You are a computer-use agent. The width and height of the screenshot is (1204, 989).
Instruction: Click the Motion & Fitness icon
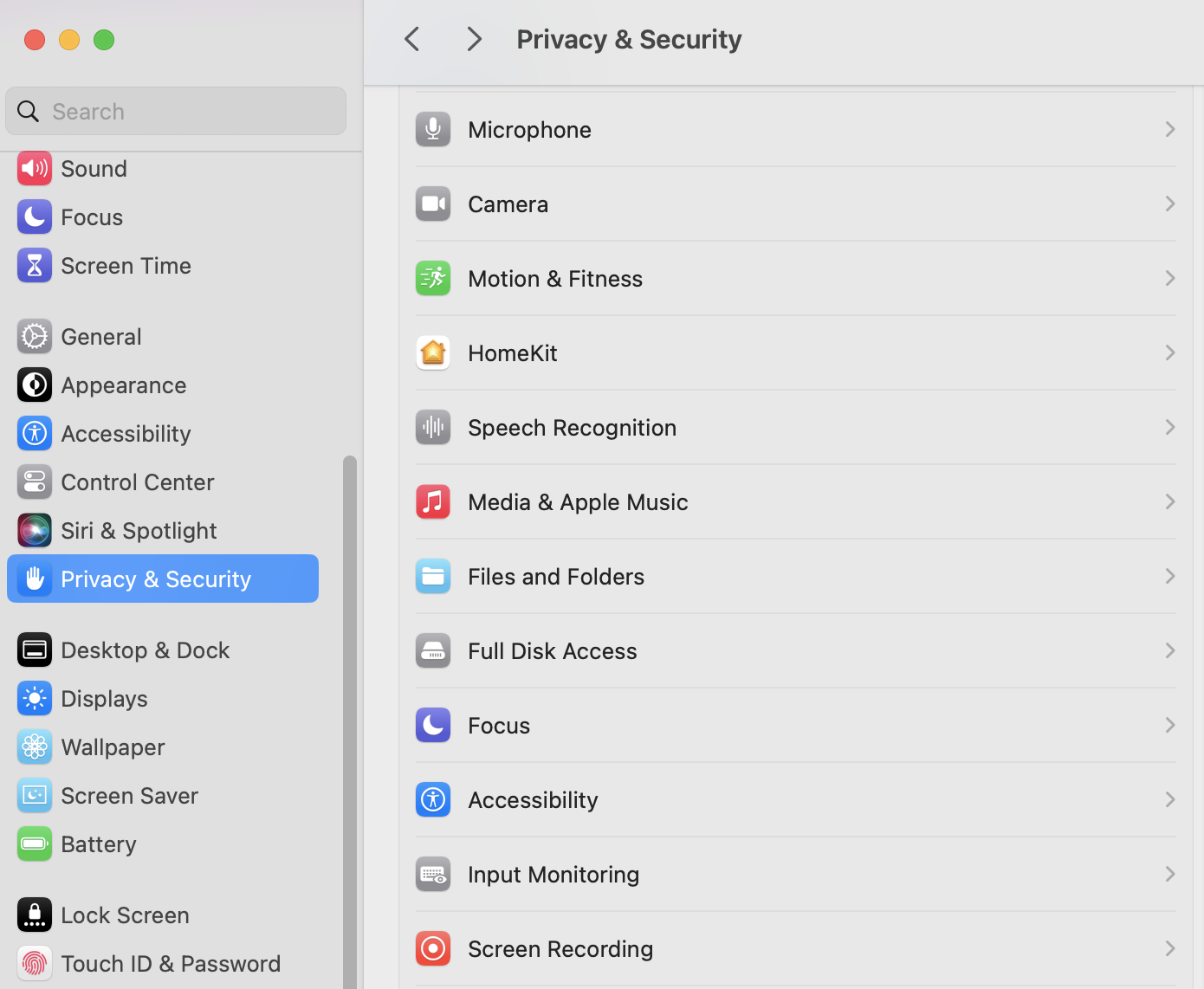click(433, 279)
